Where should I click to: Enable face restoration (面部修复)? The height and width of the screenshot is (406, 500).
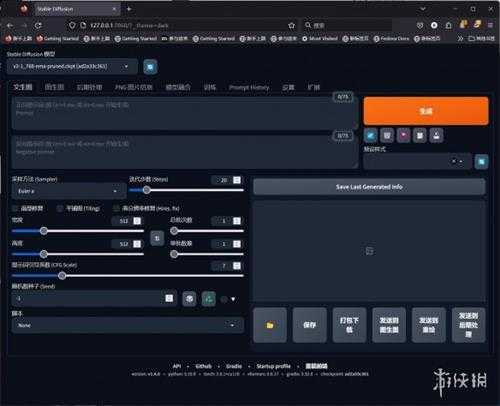coord(15,208)
